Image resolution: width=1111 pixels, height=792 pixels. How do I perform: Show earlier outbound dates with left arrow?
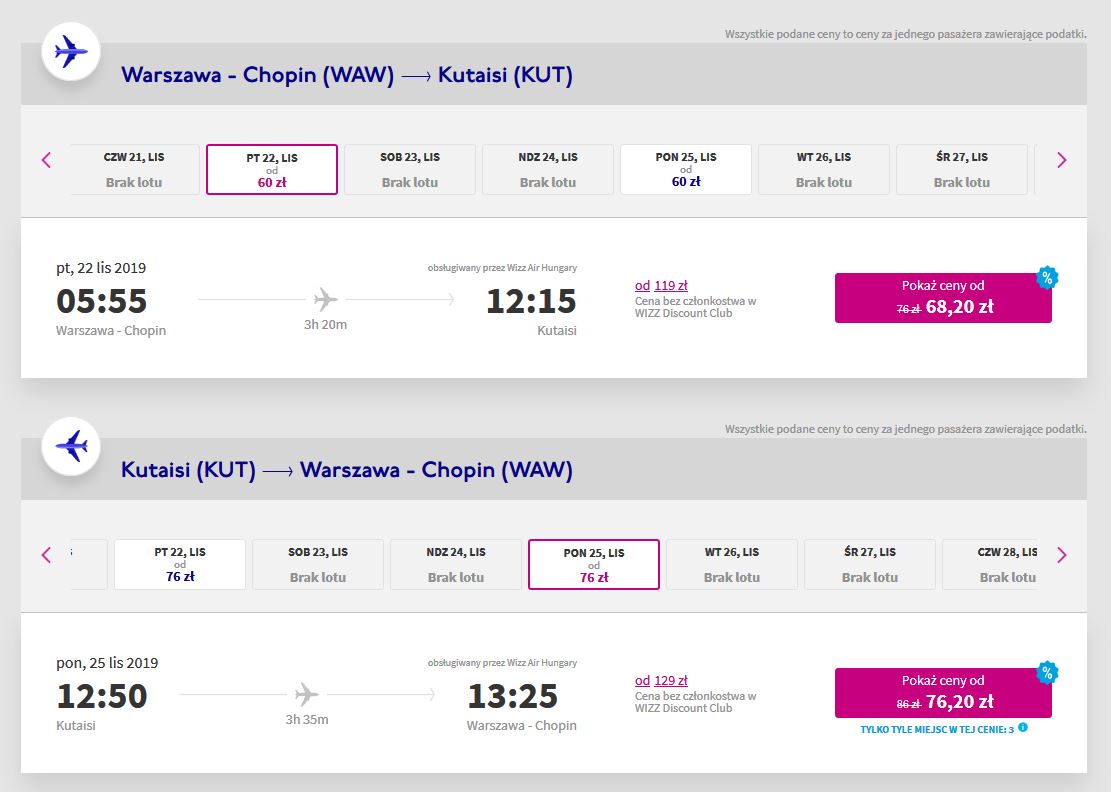tap(46, 160)
